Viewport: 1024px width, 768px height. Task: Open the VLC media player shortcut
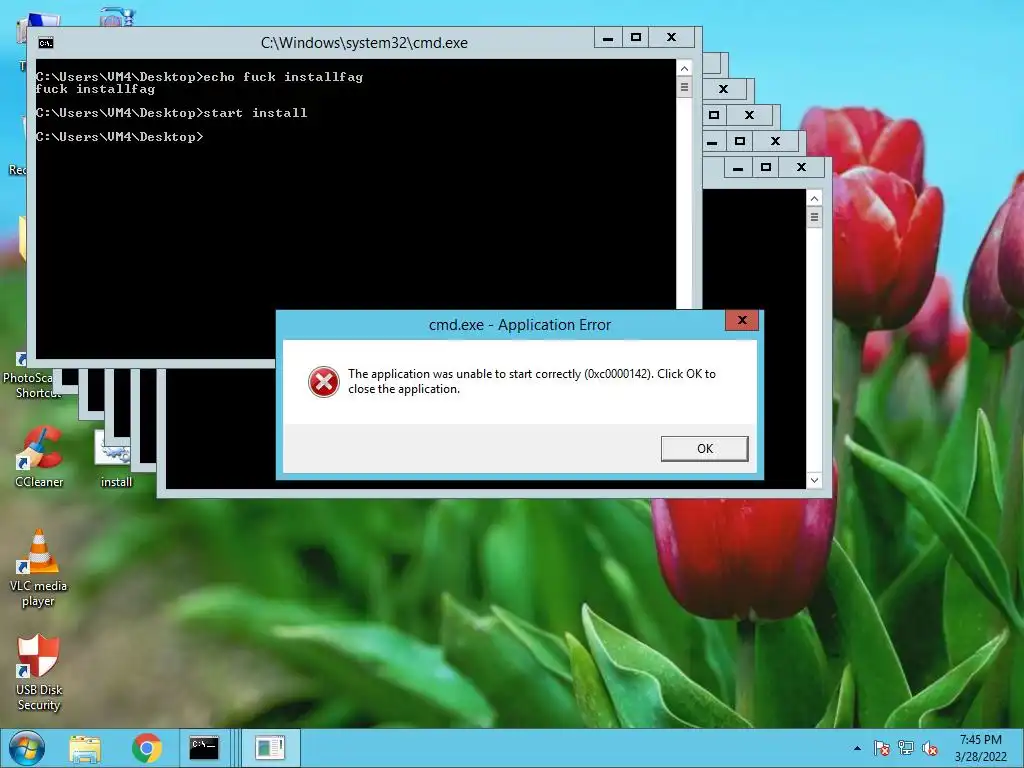pyautogui.click(x=39, y=568)
